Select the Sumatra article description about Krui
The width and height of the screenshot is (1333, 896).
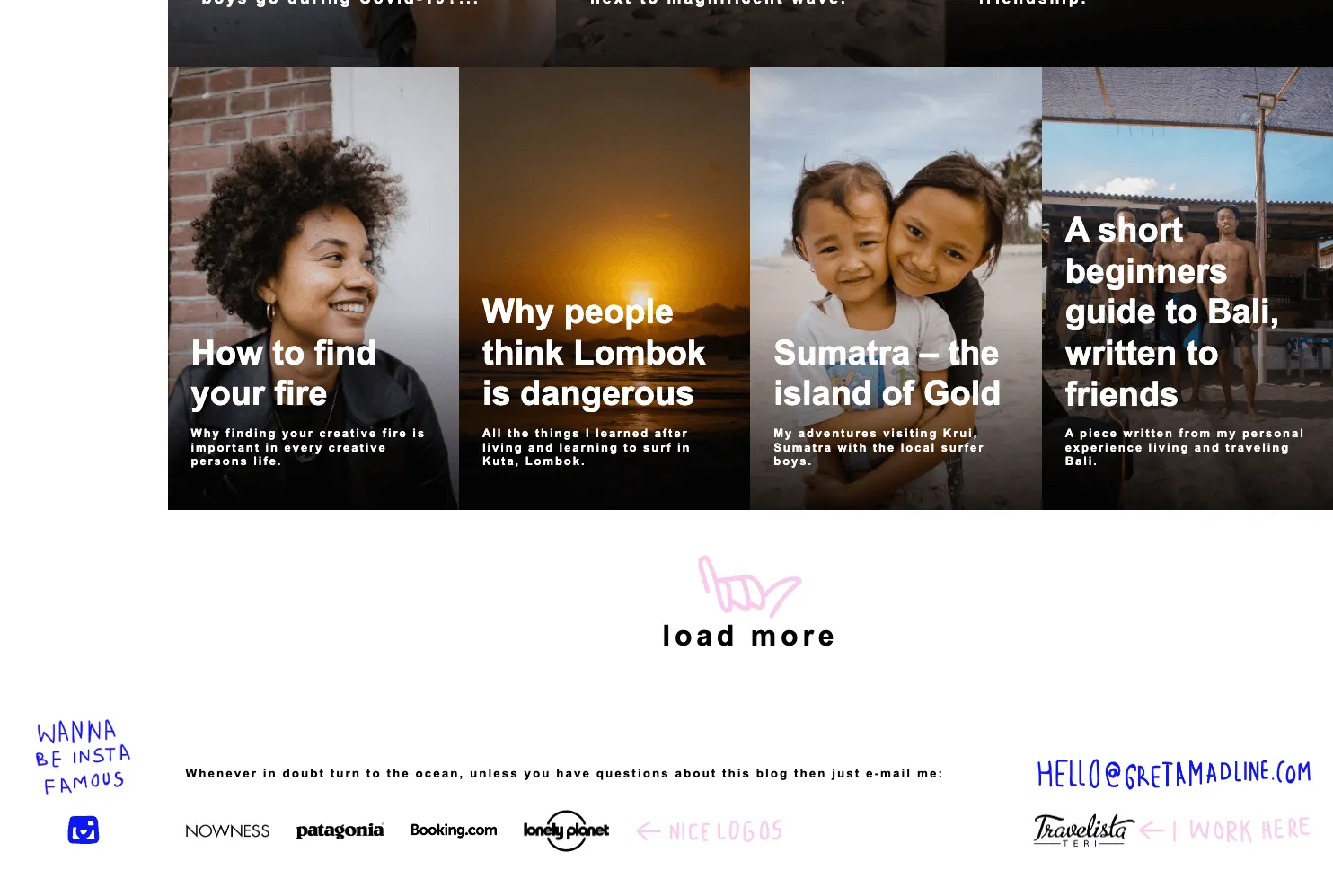click(878, 447)
